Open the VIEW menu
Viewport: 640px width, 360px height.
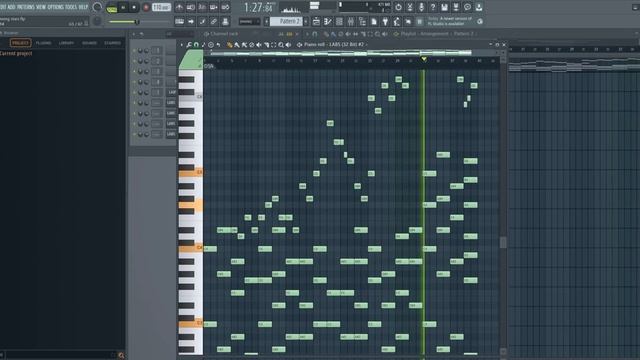coord(41,7)
